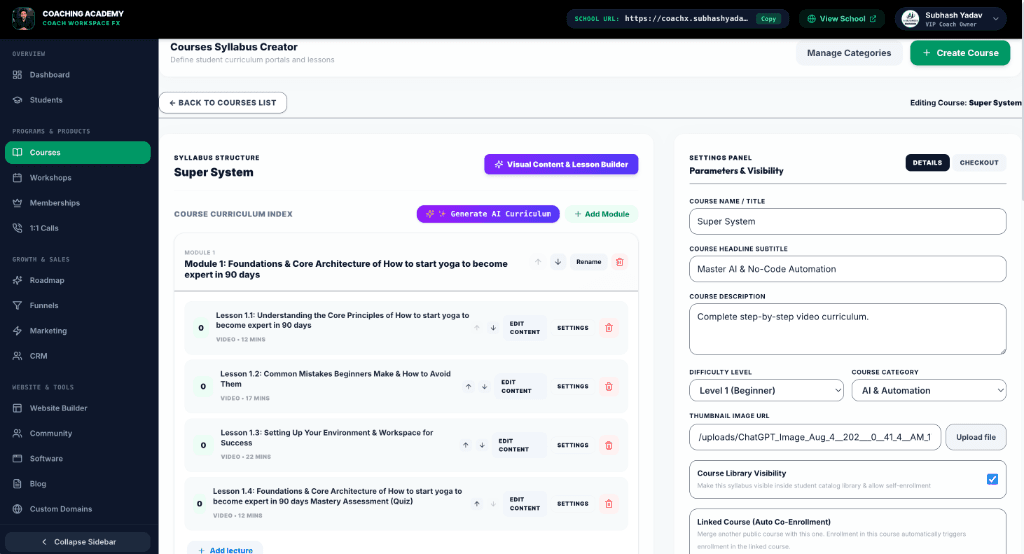This screenshot has height=554, width=1024.
Task: Move Module 1 down with arrow
Action: 558,262
